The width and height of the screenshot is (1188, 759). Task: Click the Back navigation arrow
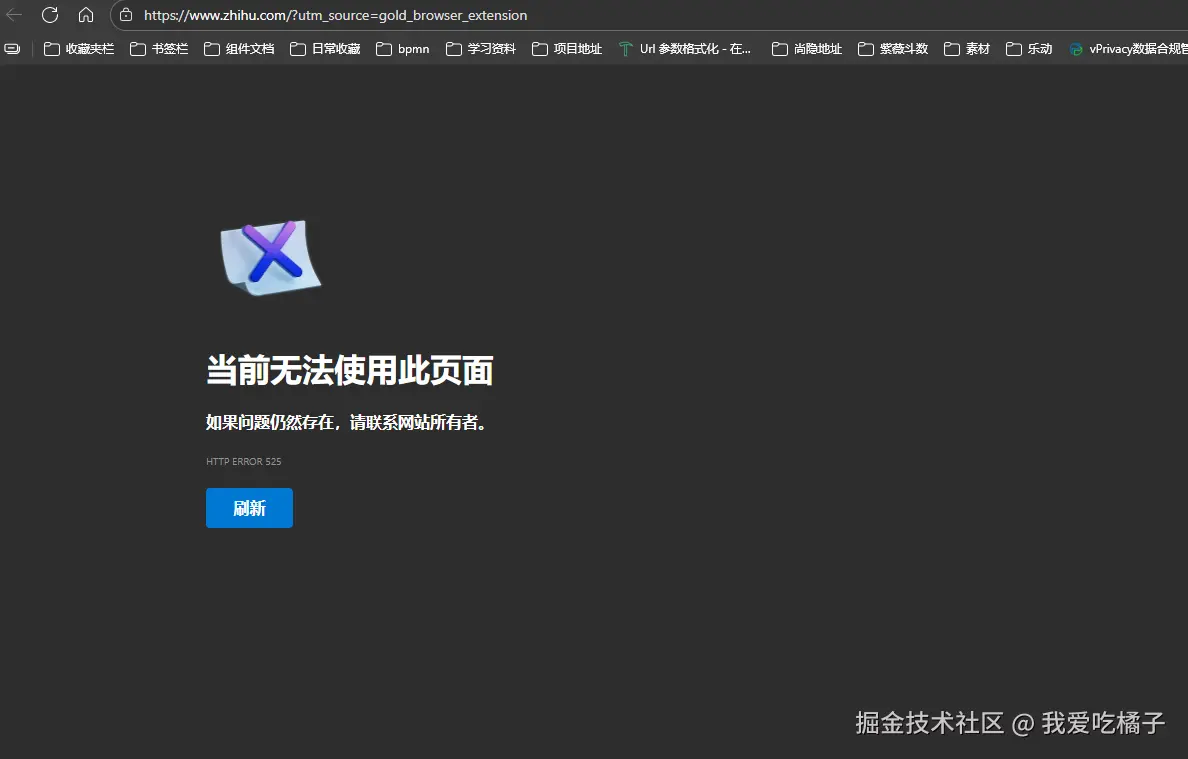(x=14, y=14)
